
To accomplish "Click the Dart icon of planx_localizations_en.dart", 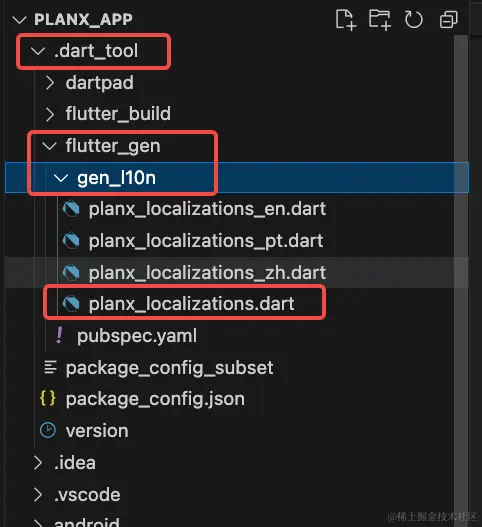I will (71, 209).
